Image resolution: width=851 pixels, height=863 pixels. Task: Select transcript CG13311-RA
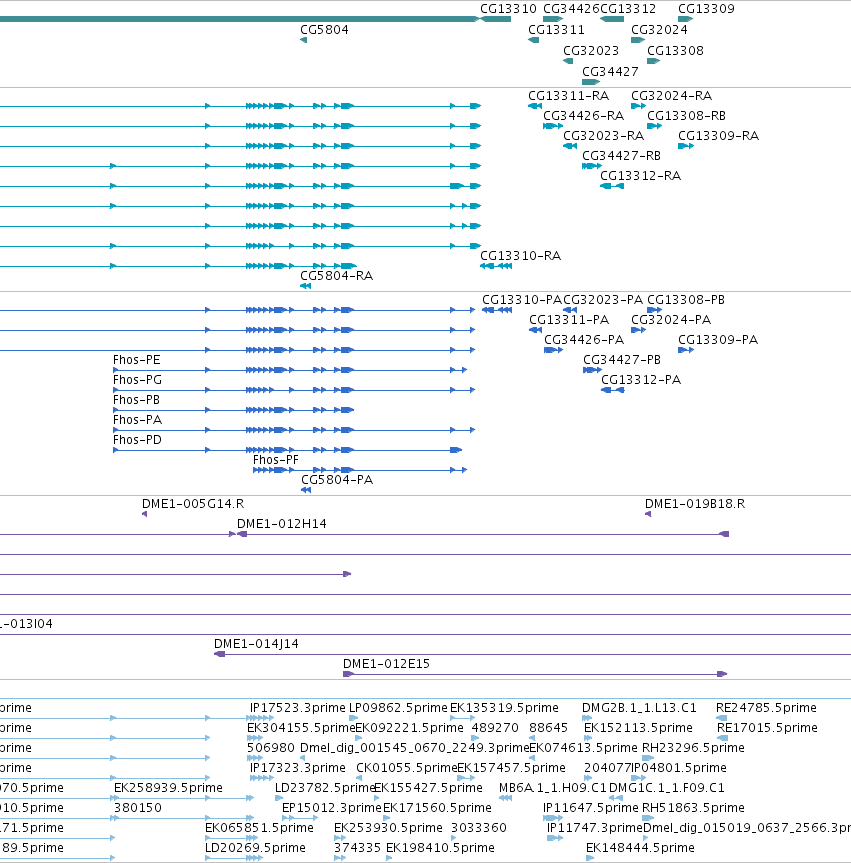pyautogui.click(x=568, y=96)
